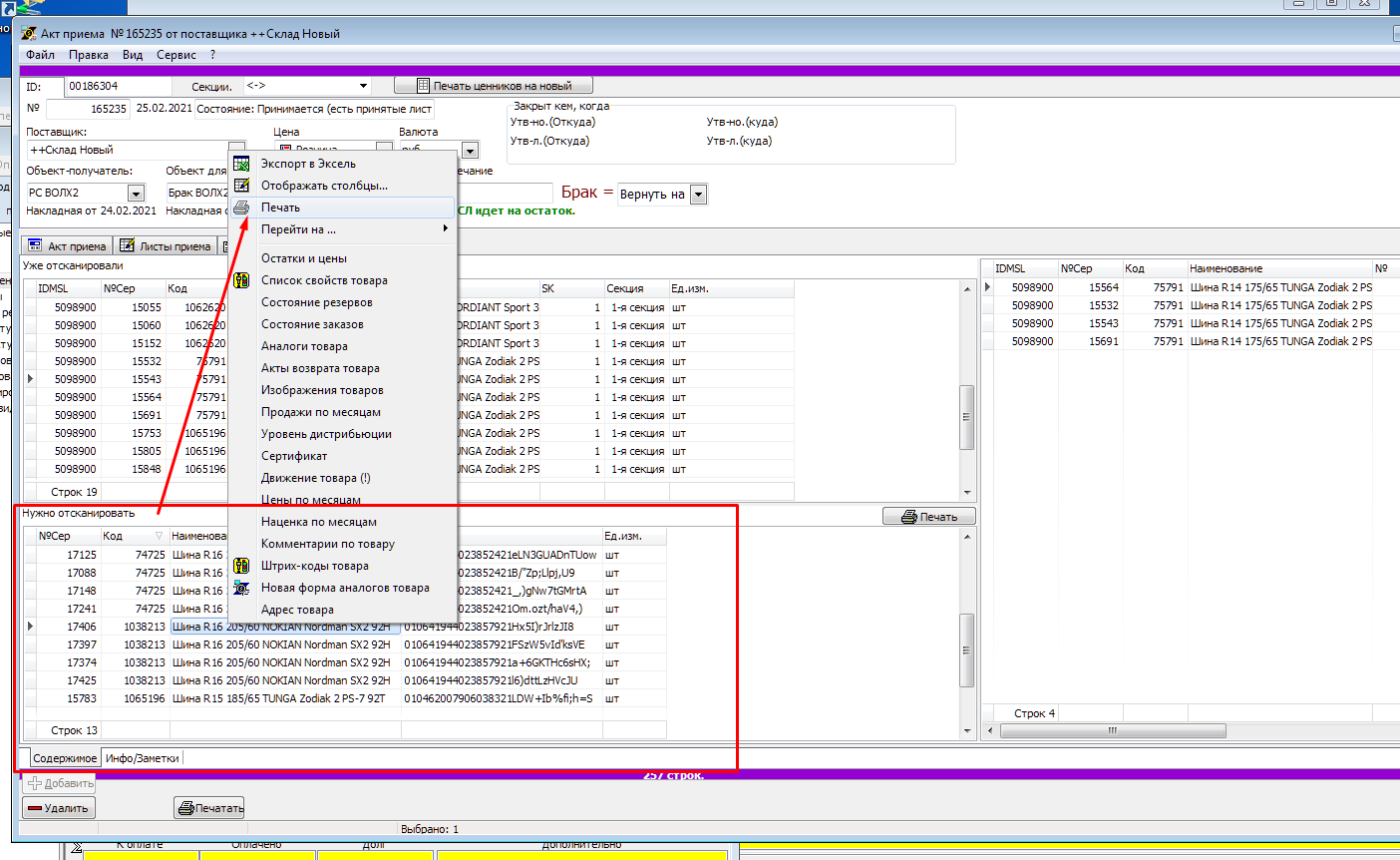The width and height of the screenshot is (1400, 860).
Task: Choose Комментарии по товару menu item
Action: [x=343, y=544]
